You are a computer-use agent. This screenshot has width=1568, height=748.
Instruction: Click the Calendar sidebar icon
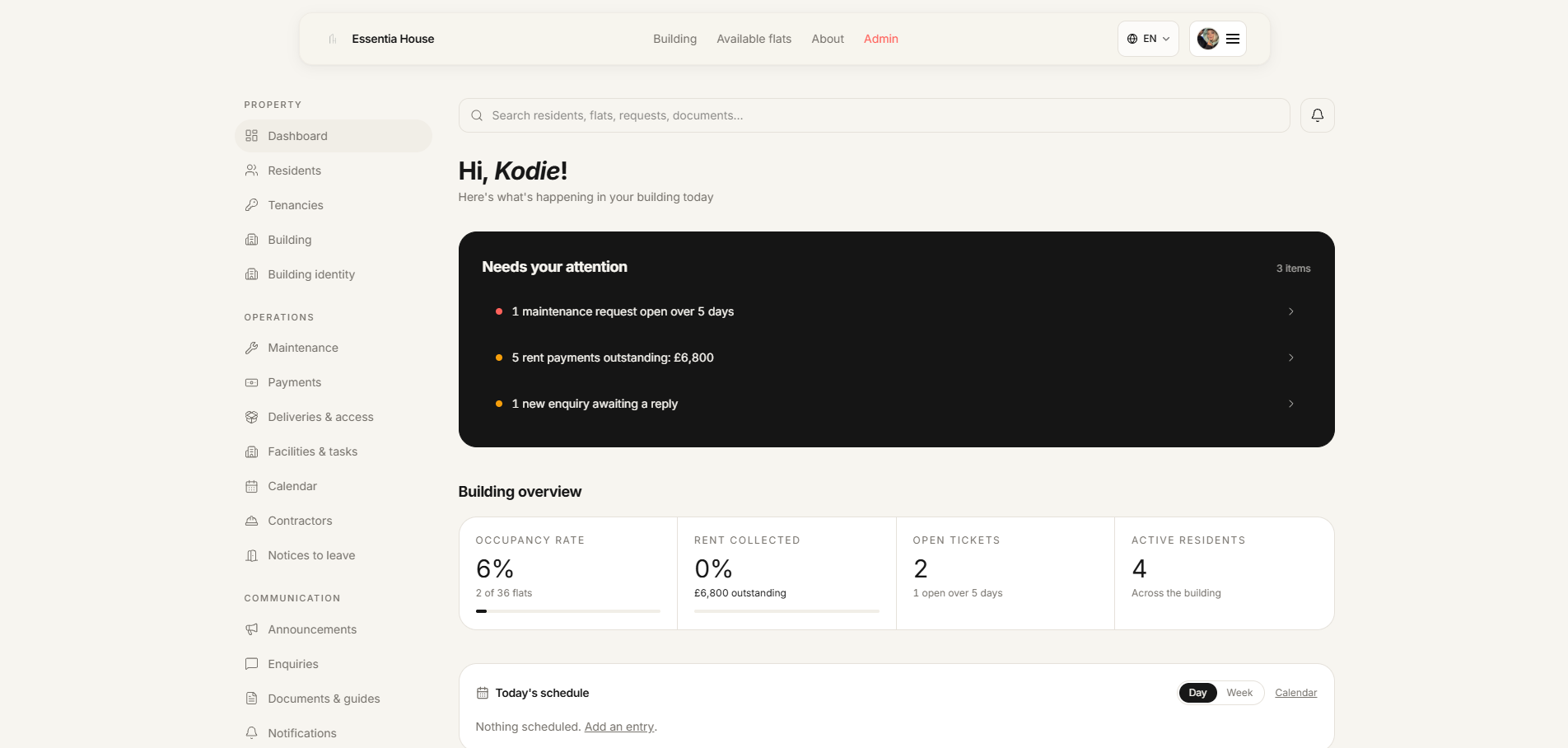[252, 486]
